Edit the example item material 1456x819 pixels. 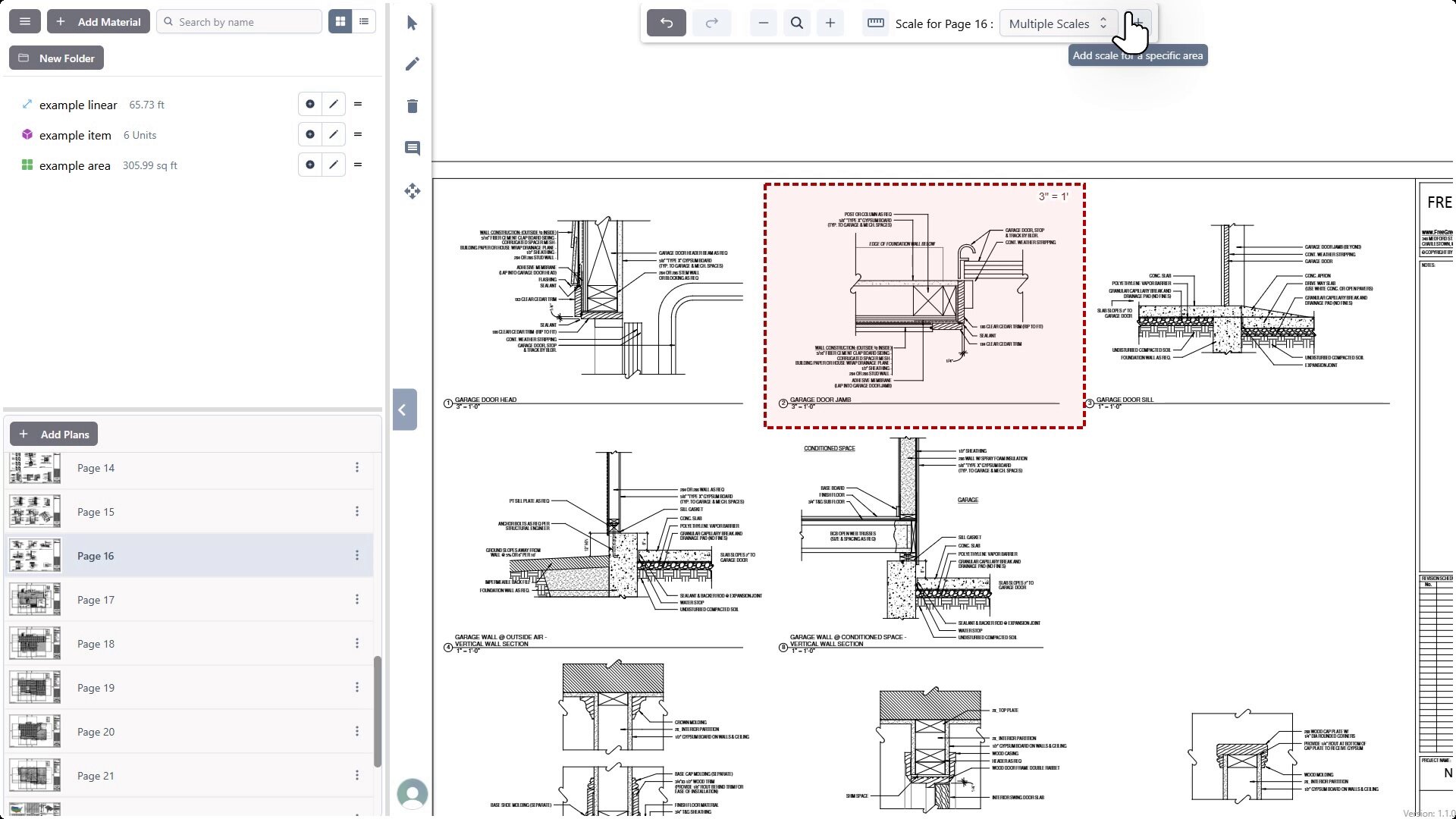click(x=334, y=134)
